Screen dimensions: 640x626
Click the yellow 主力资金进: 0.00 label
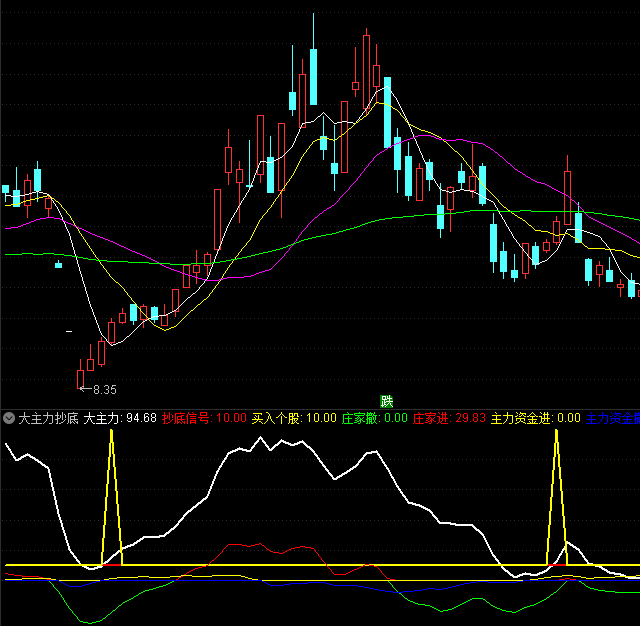(x=536, y=418)
